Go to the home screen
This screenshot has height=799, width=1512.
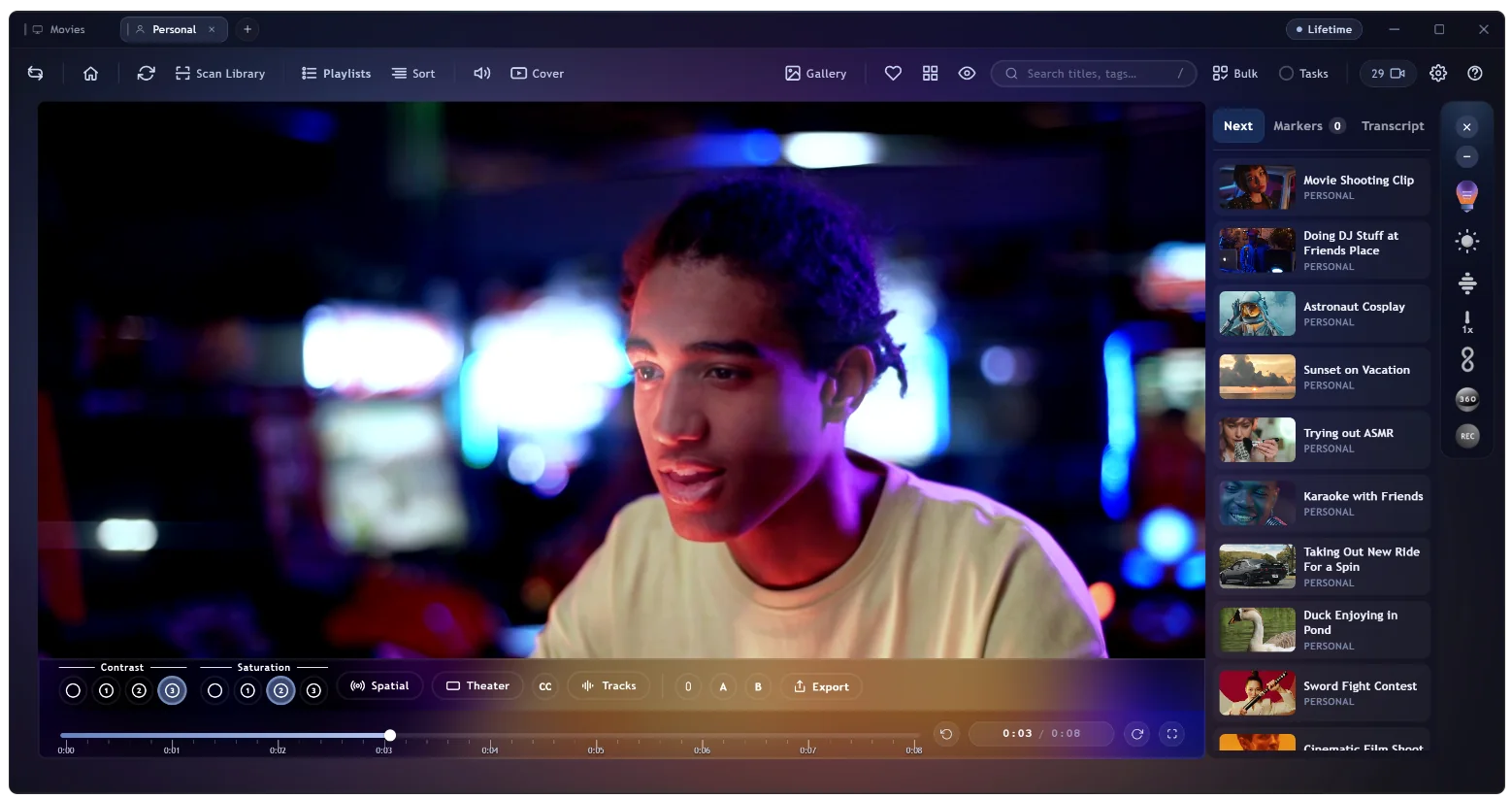[x=90, y=73]
